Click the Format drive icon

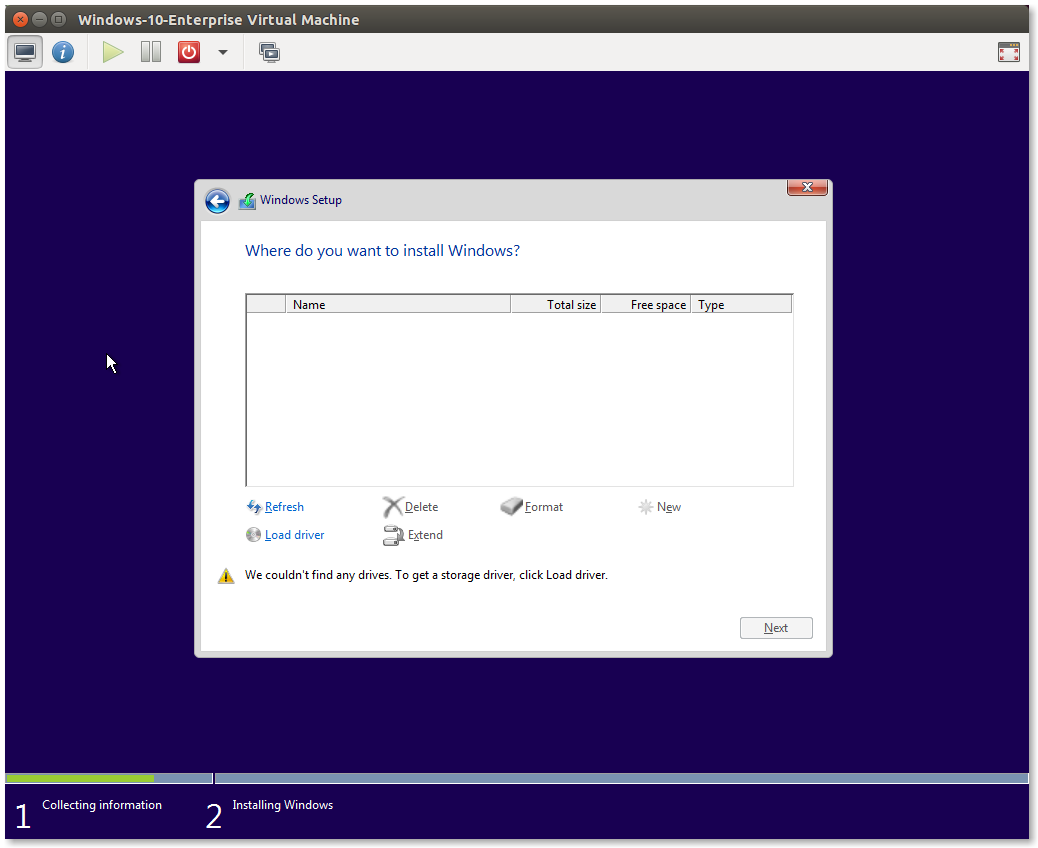(511, 506)
